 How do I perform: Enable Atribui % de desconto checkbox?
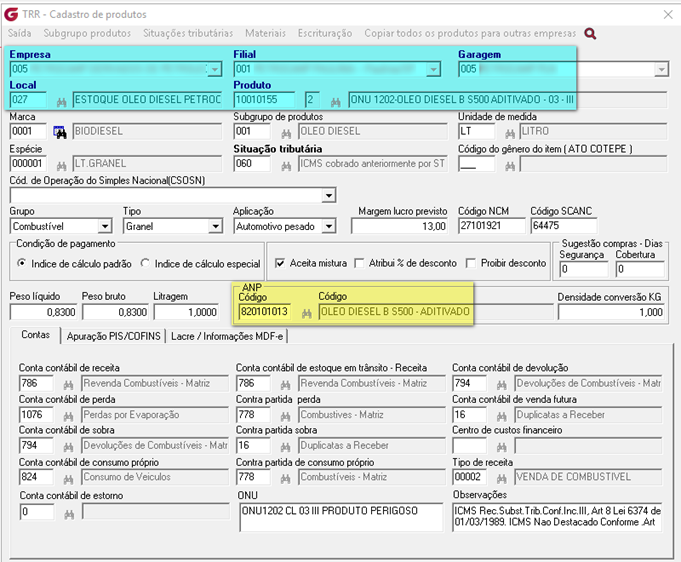[359, 263]
